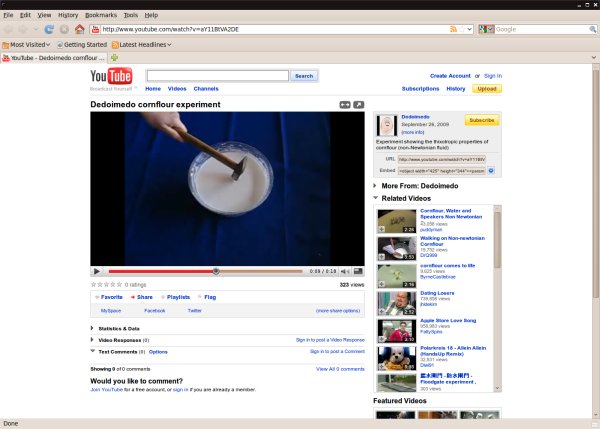Screen dimensions: 600x429
Task: Mute the video with the speaker icon
Action: (344, 271)
